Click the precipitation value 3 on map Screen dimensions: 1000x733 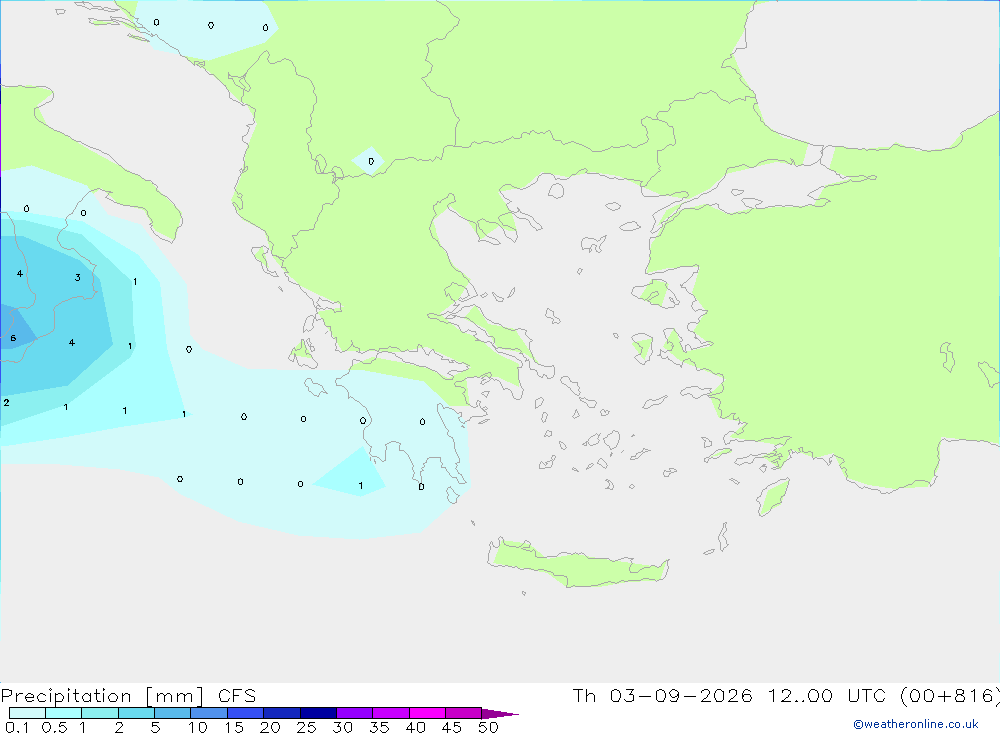click(78, 278)
